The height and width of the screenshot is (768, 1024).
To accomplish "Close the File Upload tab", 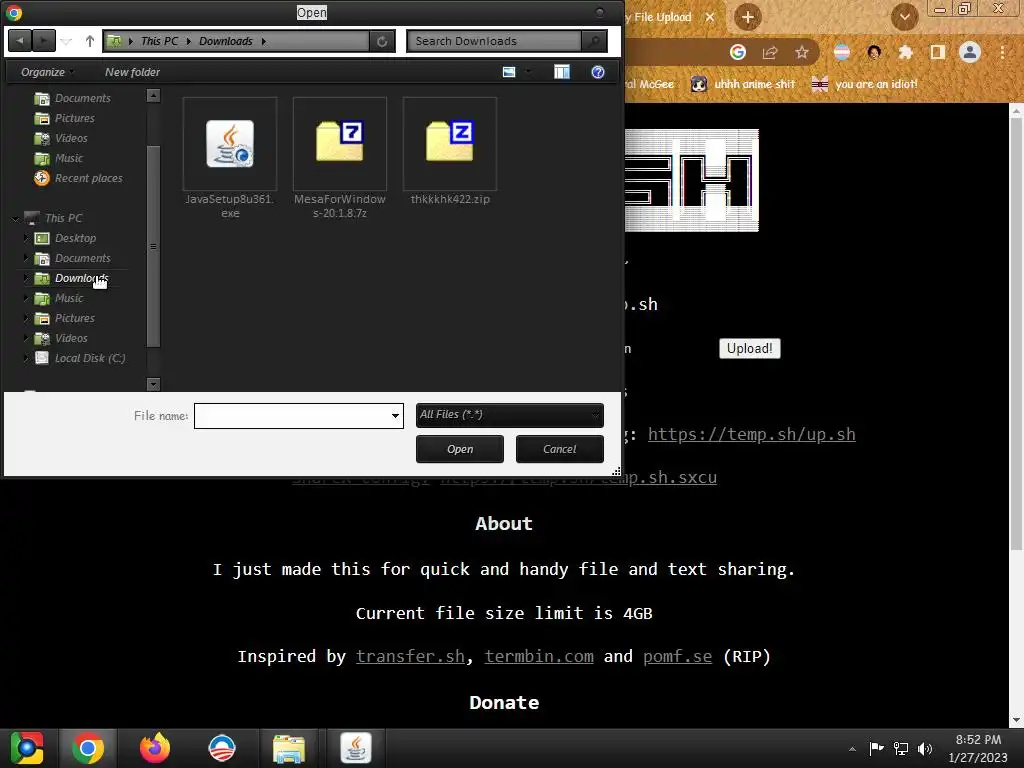I will pyautogui.click(x=710, y=17).
